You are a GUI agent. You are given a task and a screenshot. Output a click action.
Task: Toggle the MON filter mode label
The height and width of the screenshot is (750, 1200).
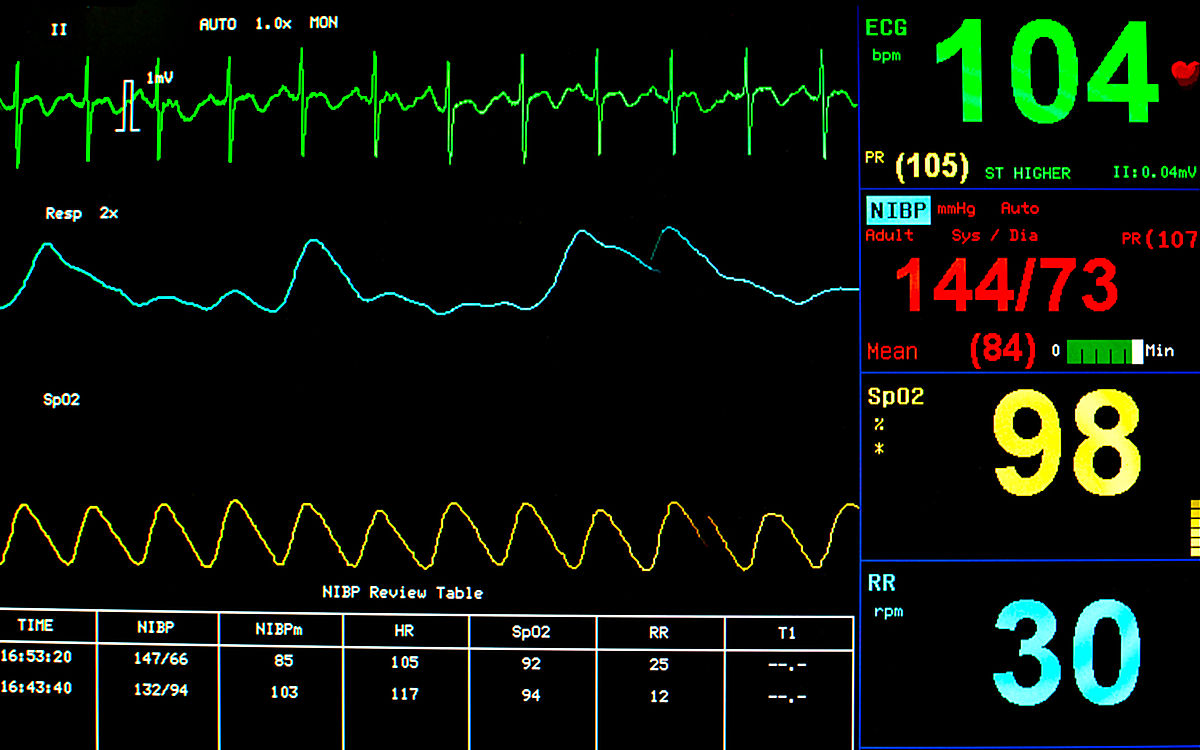click(323, 23)
